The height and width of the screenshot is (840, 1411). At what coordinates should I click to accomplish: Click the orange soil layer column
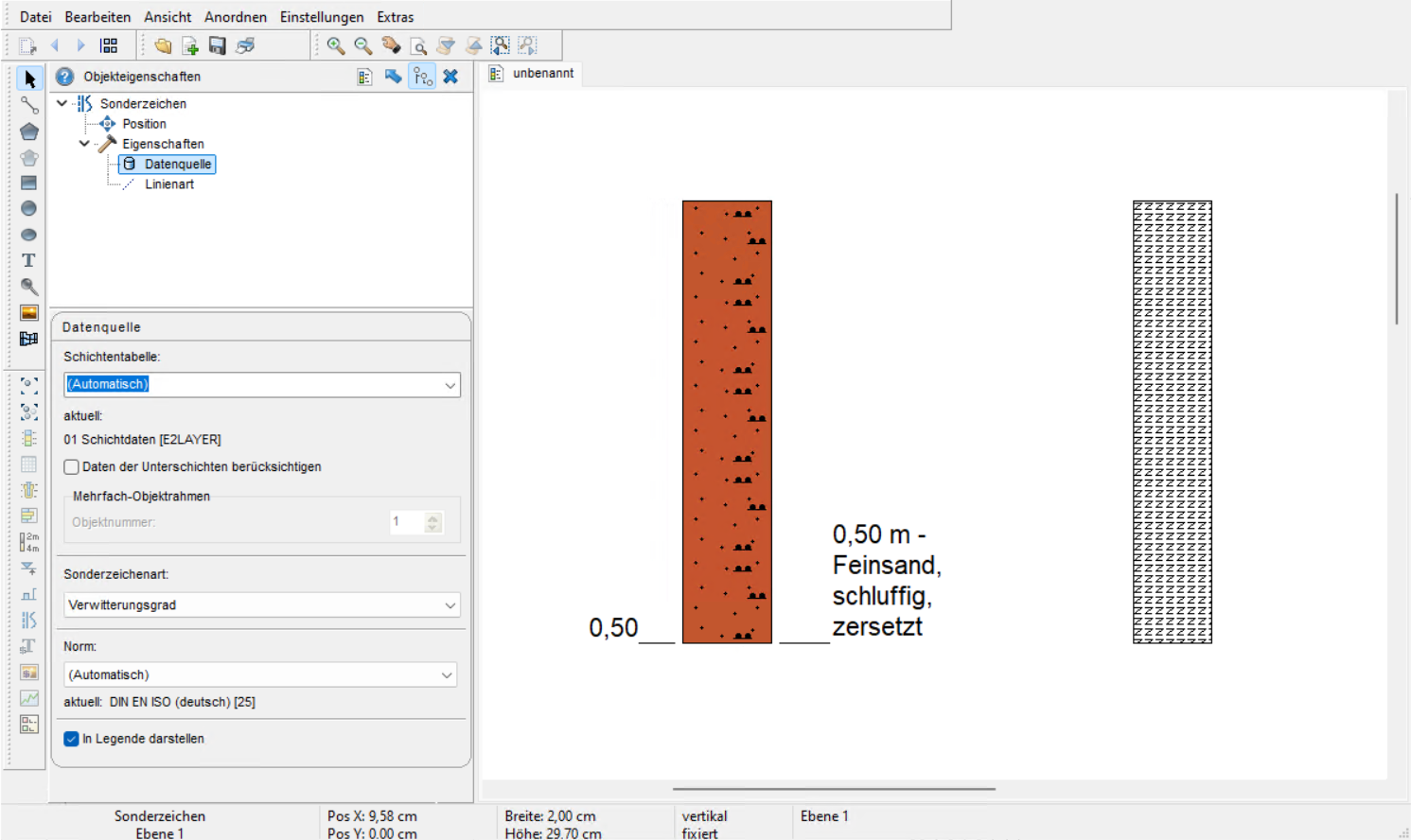pyautogui.click(x=727, y=422)
